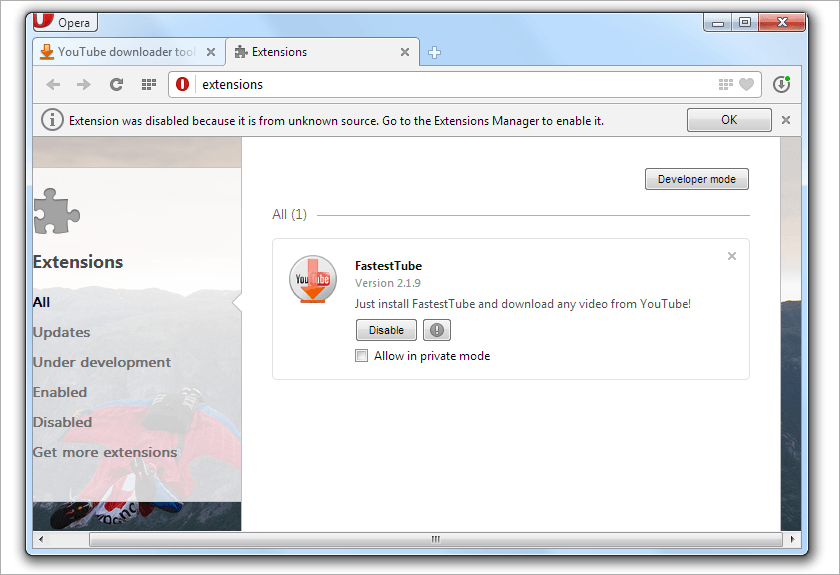Click the red Opera badge in address bar
This screenshot has height=575, width=840.
(183, 84)
